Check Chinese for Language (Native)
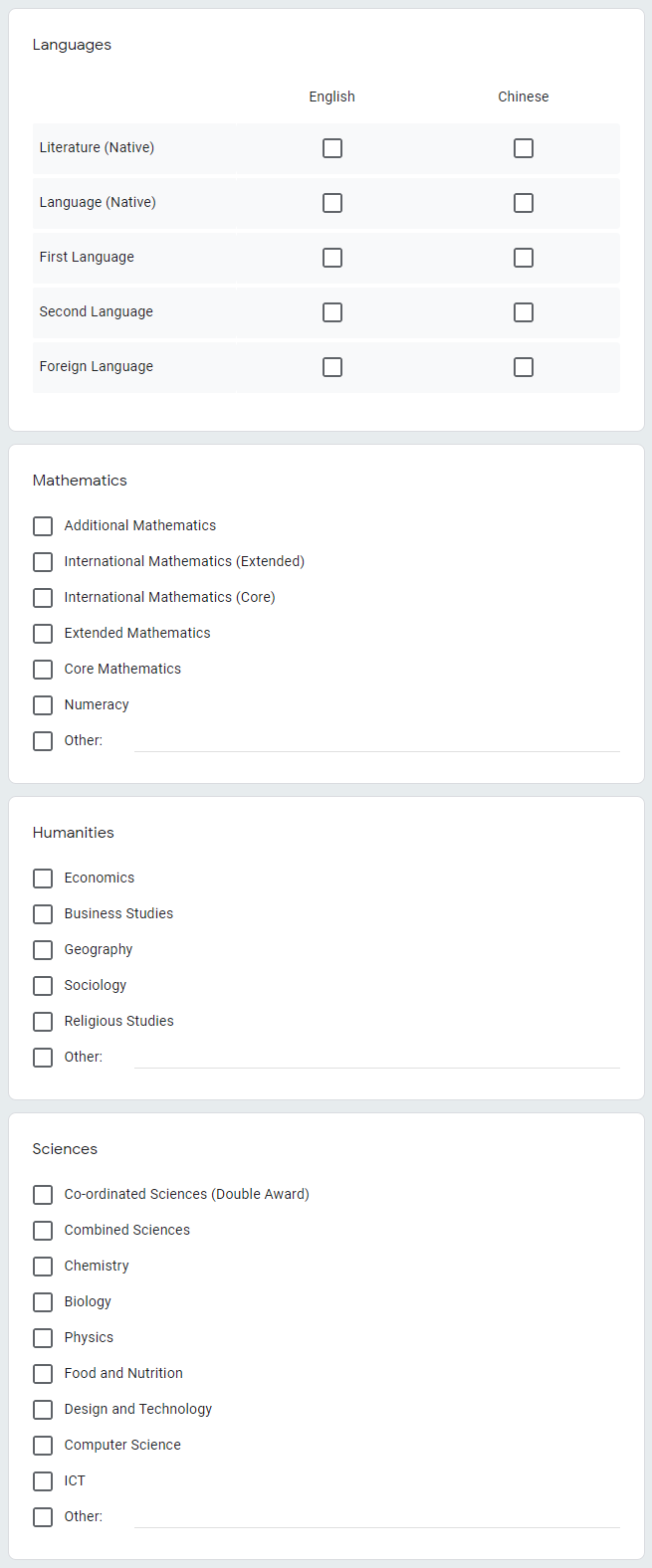Screen dimensions: 652x1568 click(x=524, y=203)
